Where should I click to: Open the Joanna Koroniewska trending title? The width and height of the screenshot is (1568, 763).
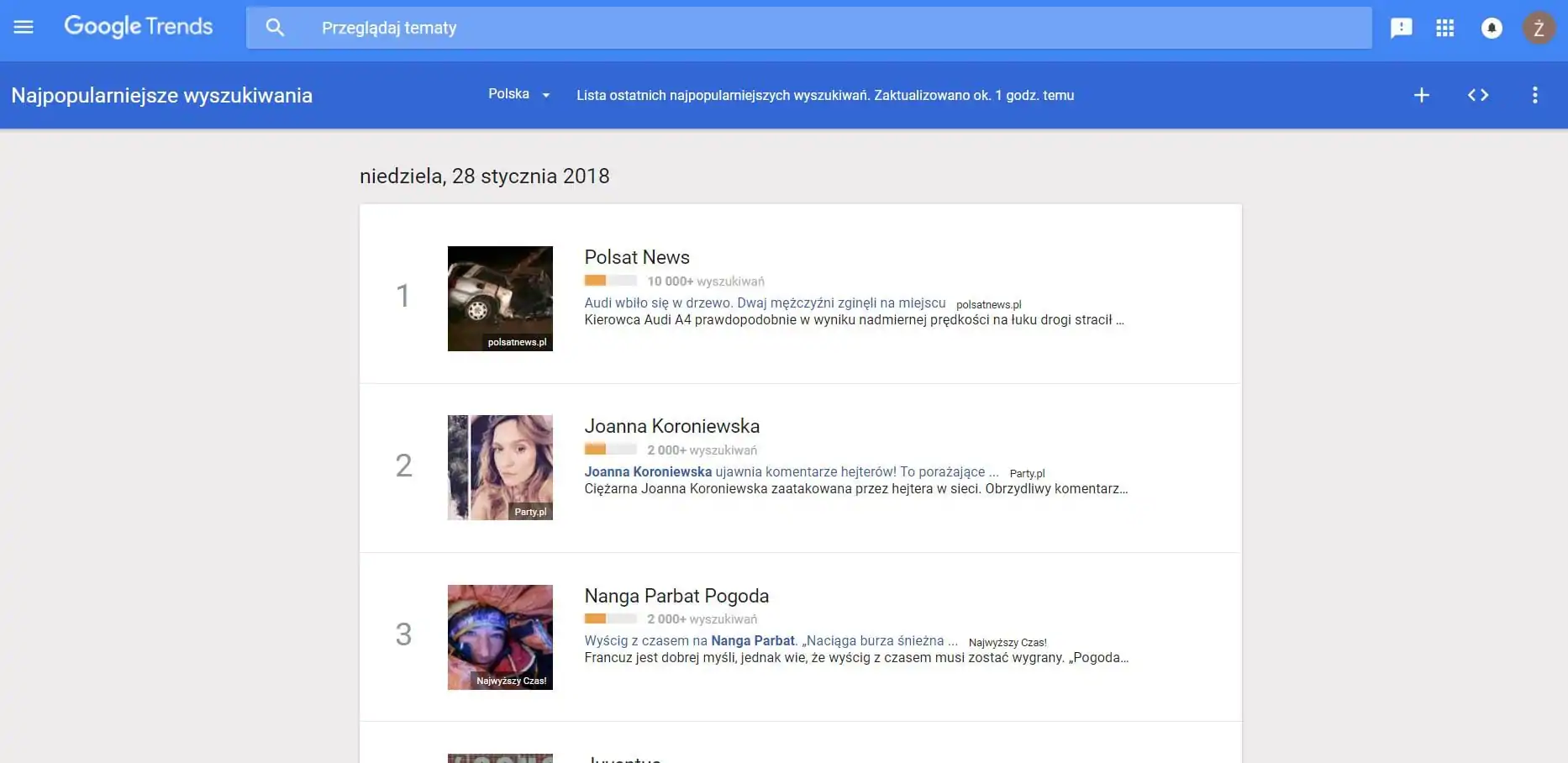click(x=672, y=426)
